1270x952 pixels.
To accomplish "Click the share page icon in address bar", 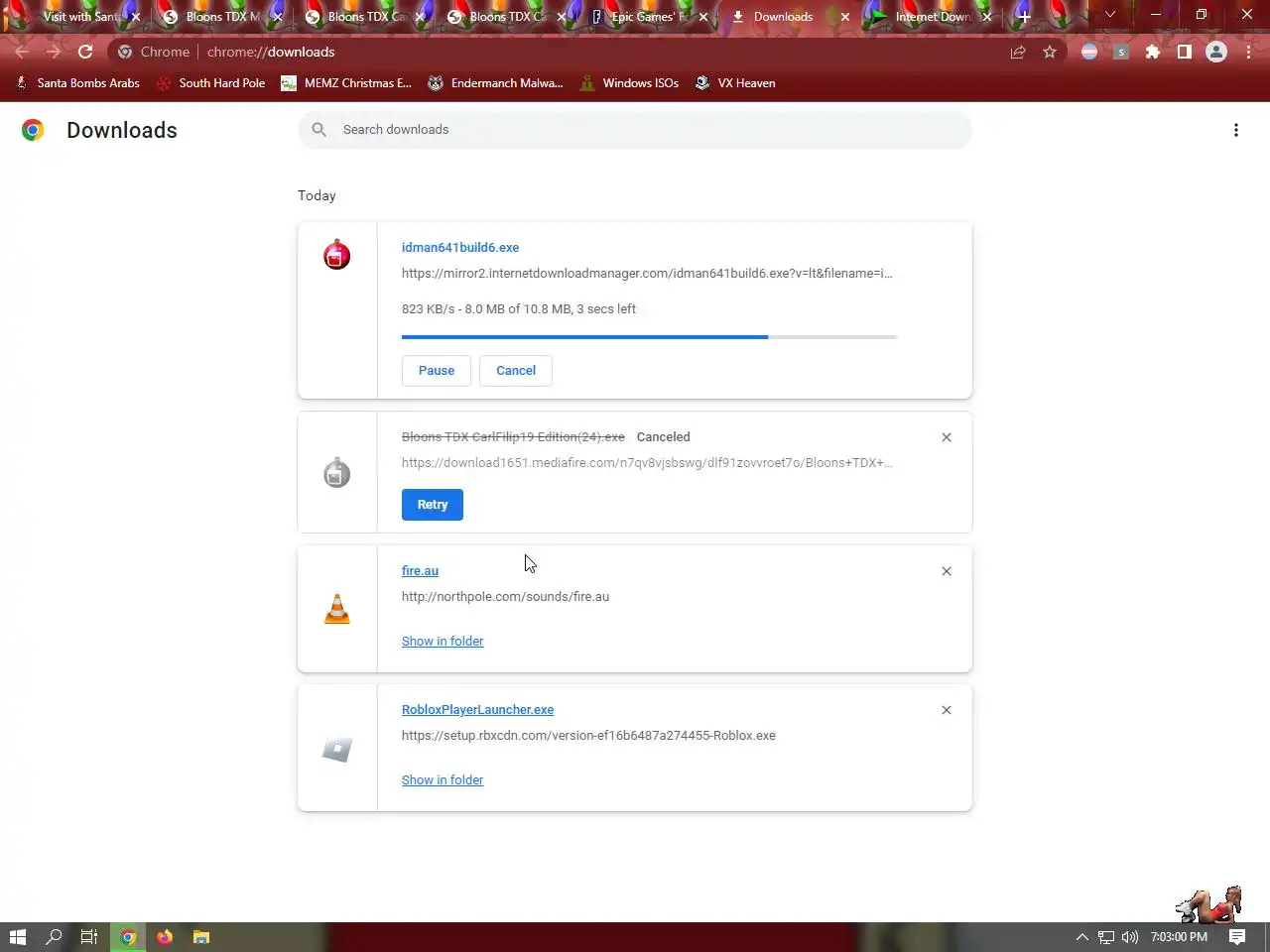I will click(1018, 52).
